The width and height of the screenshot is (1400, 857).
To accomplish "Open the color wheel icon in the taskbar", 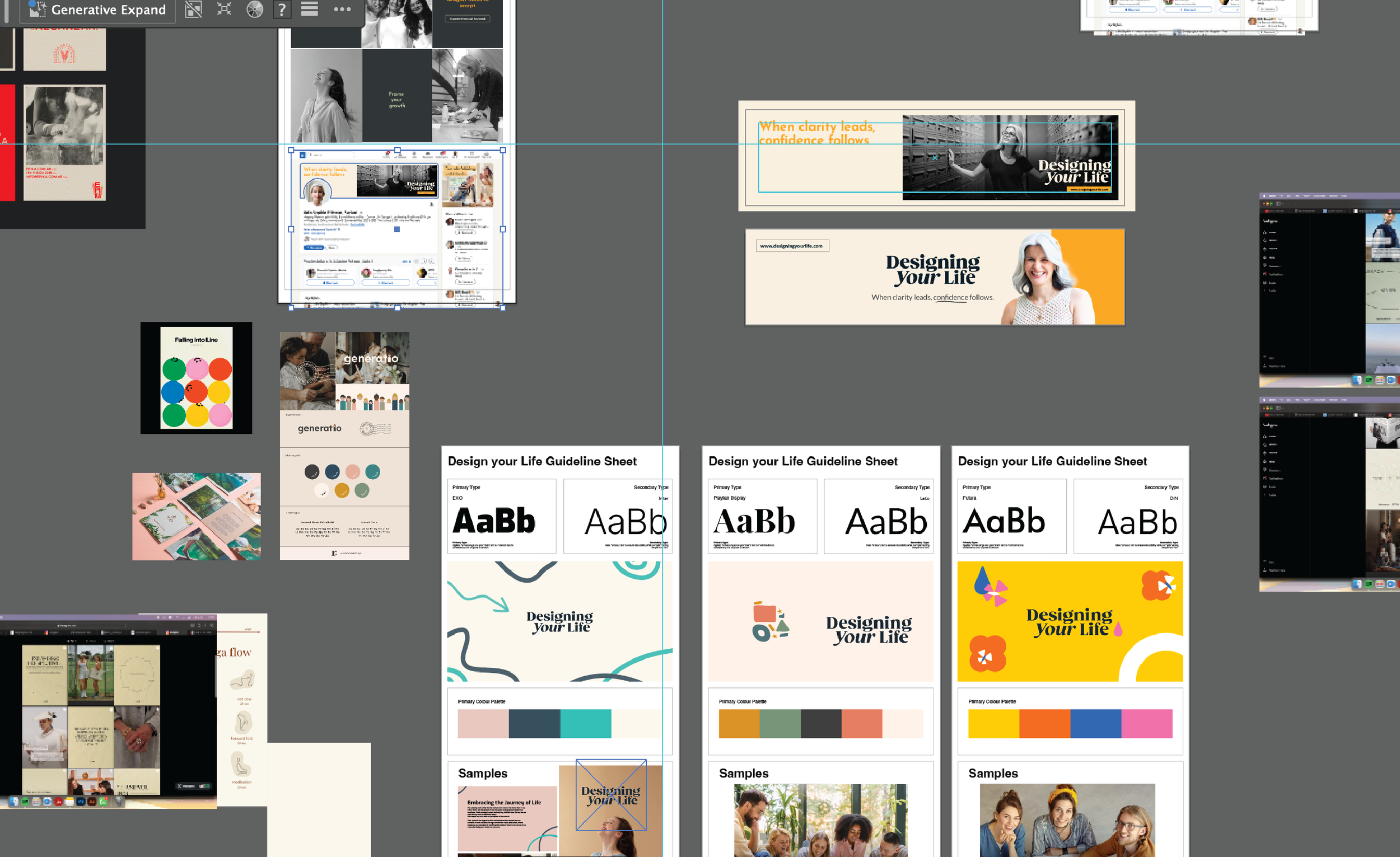I will click(x=255, y=10).
